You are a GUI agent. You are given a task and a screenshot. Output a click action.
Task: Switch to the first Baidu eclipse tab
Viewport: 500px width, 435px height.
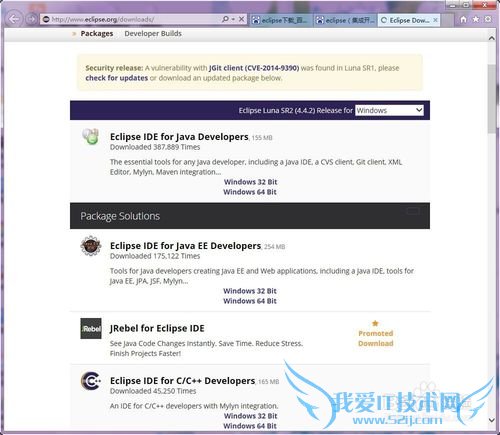tap(281, 20)
